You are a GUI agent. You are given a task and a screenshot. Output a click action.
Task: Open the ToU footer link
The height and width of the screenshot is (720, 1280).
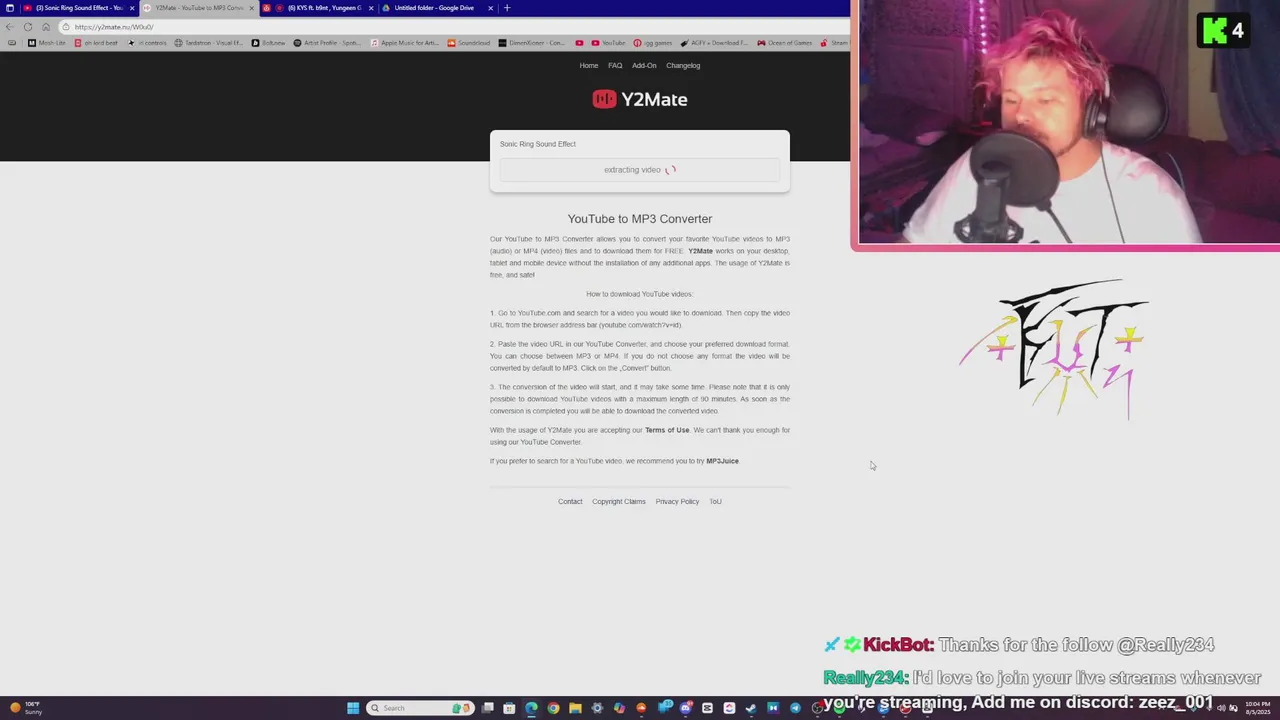(715, 502)
